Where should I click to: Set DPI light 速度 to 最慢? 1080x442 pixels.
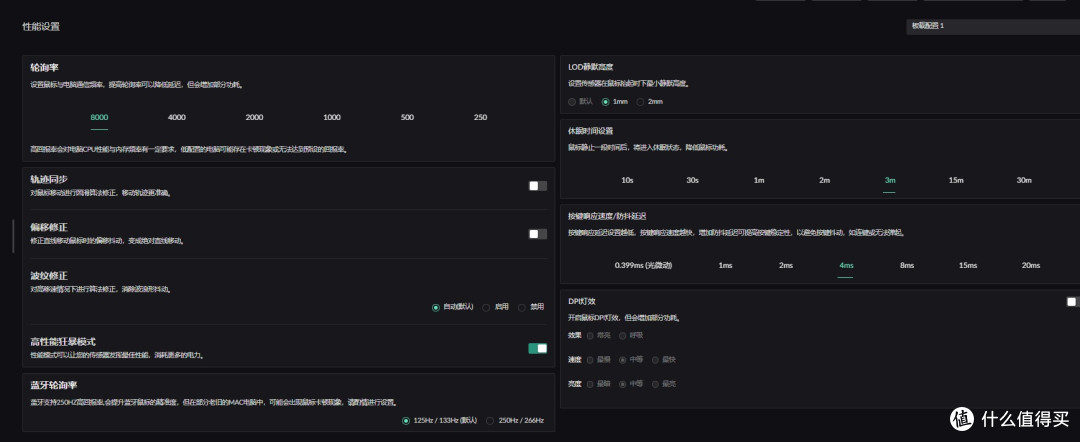(x=599, y=359)
